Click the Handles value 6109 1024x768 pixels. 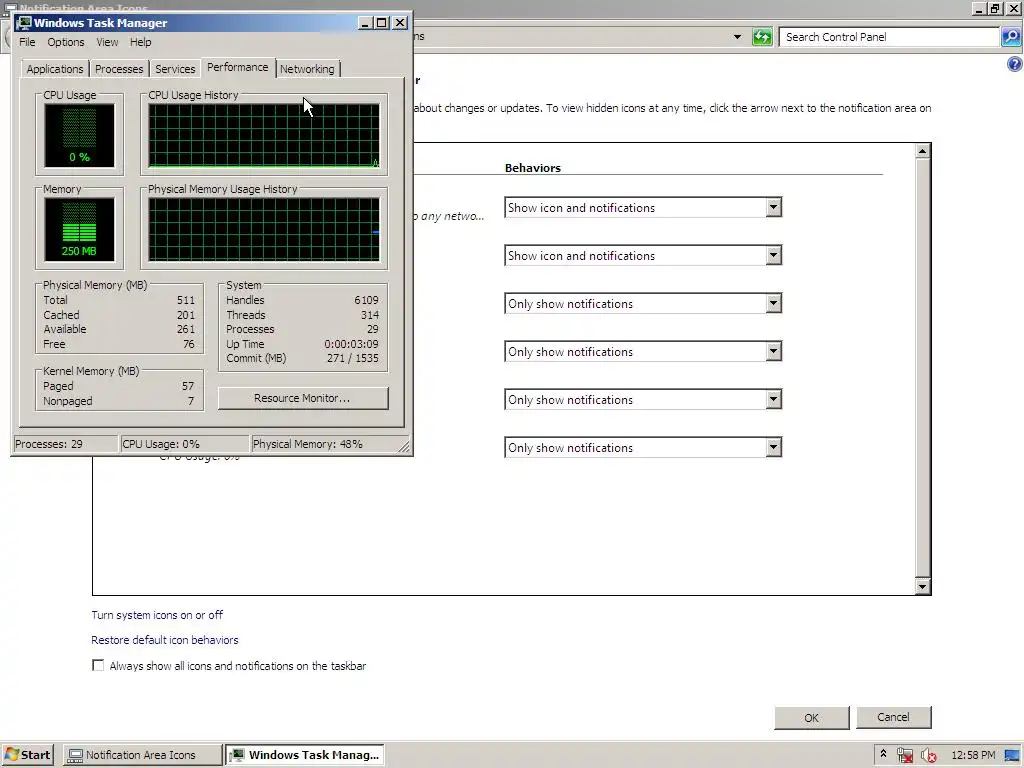[x=366, y=300]
